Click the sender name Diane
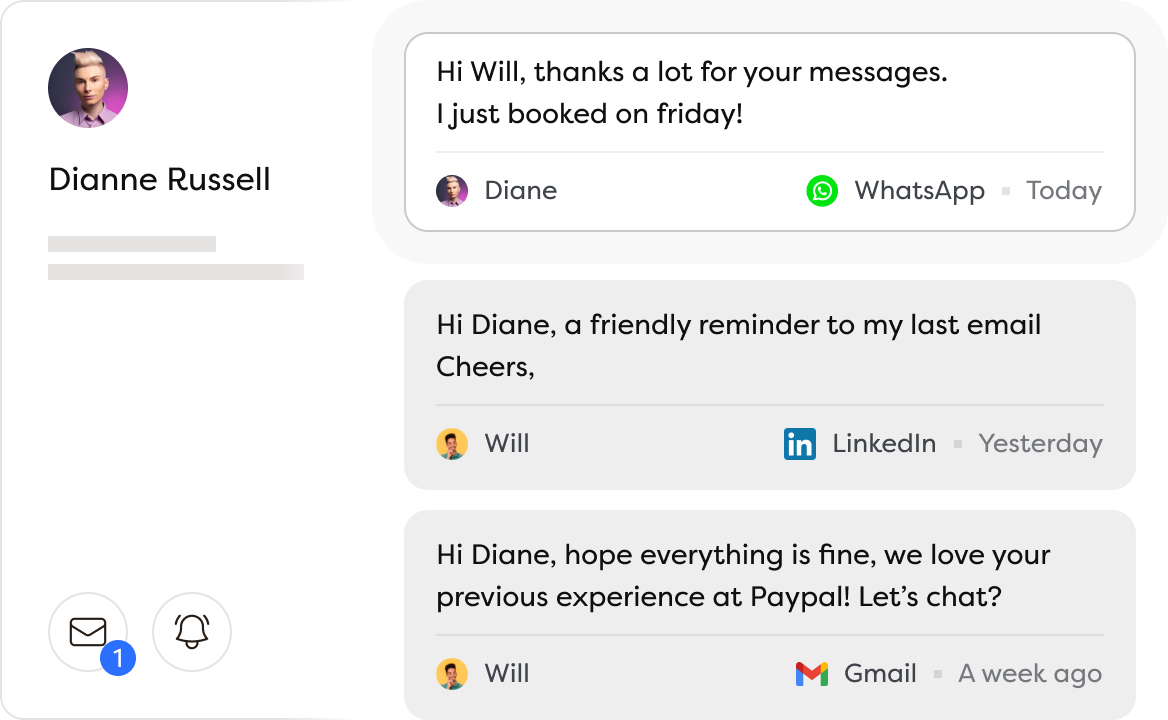1168x720 pixels. (x=520, y=190)
